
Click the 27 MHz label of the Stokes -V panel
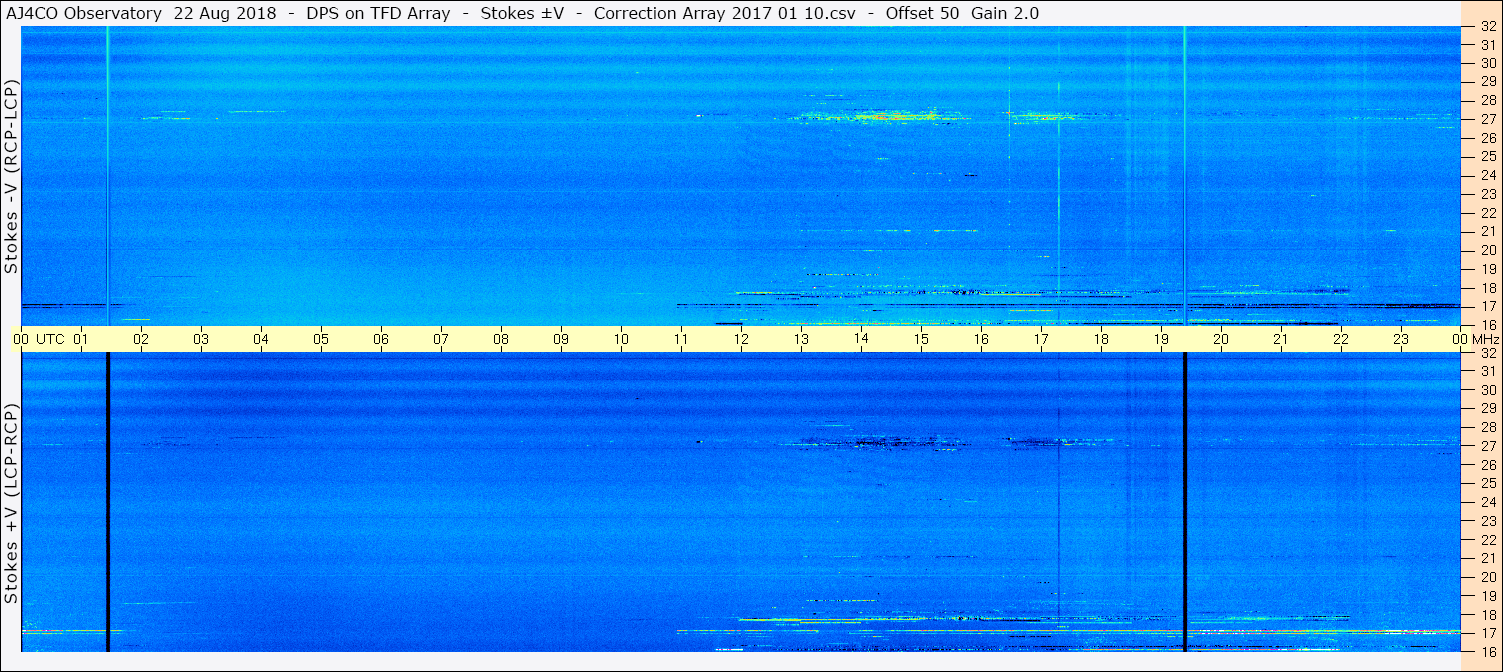pos(1488,119)
